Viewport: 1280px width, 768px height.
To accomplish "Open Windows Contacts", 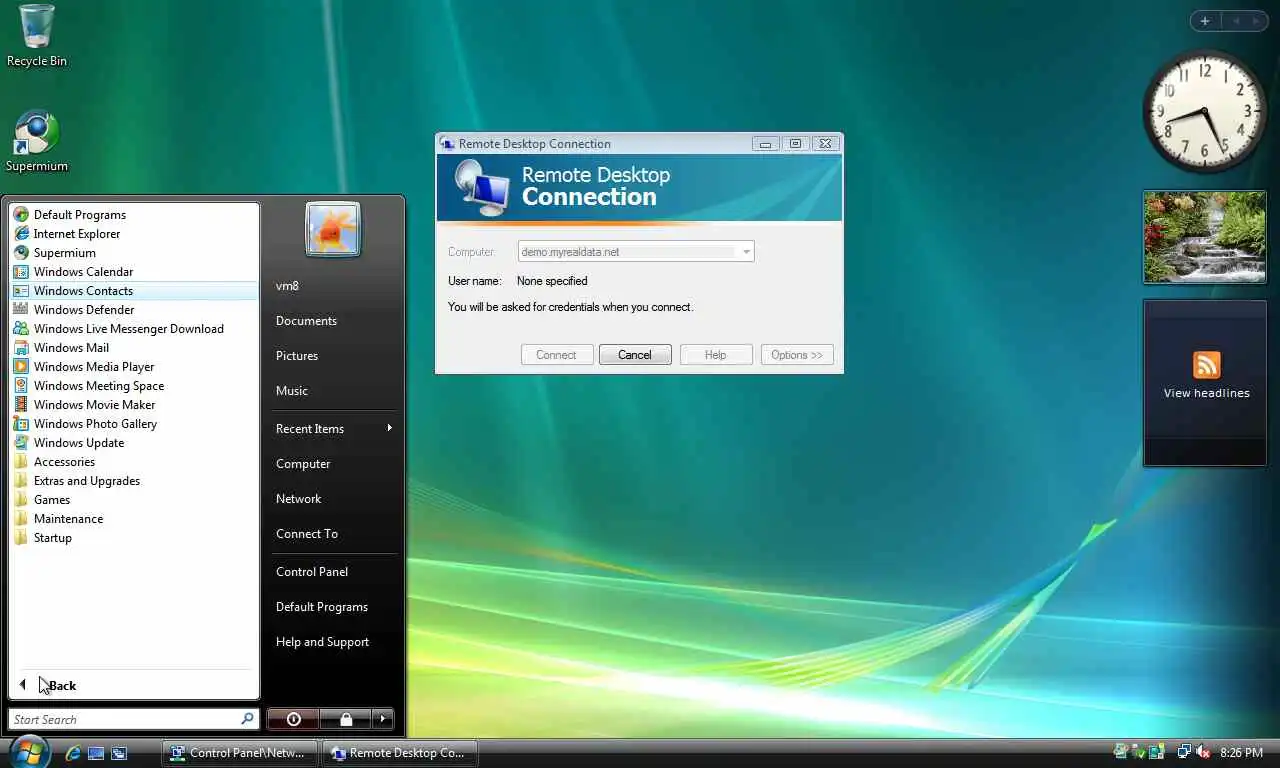I will pyautogui.click(x=134, y=291).
